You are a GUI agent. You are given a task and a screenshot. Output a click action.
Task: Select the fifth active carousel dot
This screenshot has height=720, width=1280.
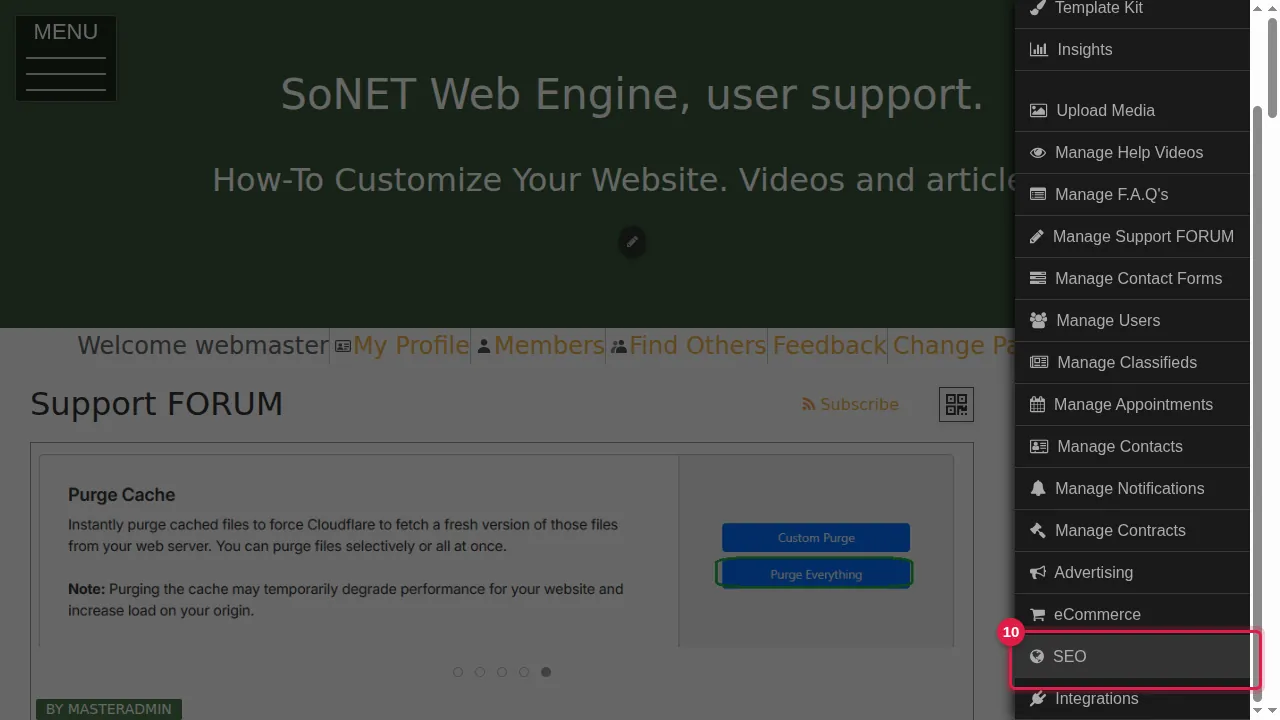point(546,672)
